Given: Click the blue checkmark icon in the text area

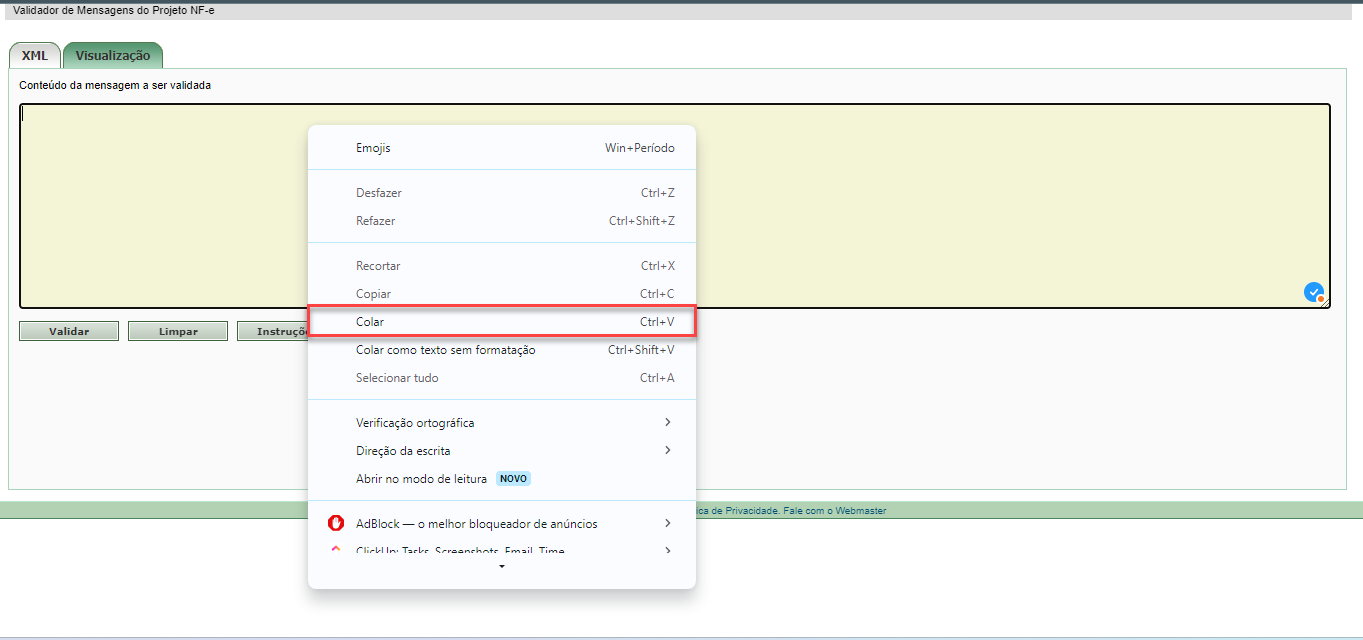Looking at the screenshot, I should [x=1314, y=292].
